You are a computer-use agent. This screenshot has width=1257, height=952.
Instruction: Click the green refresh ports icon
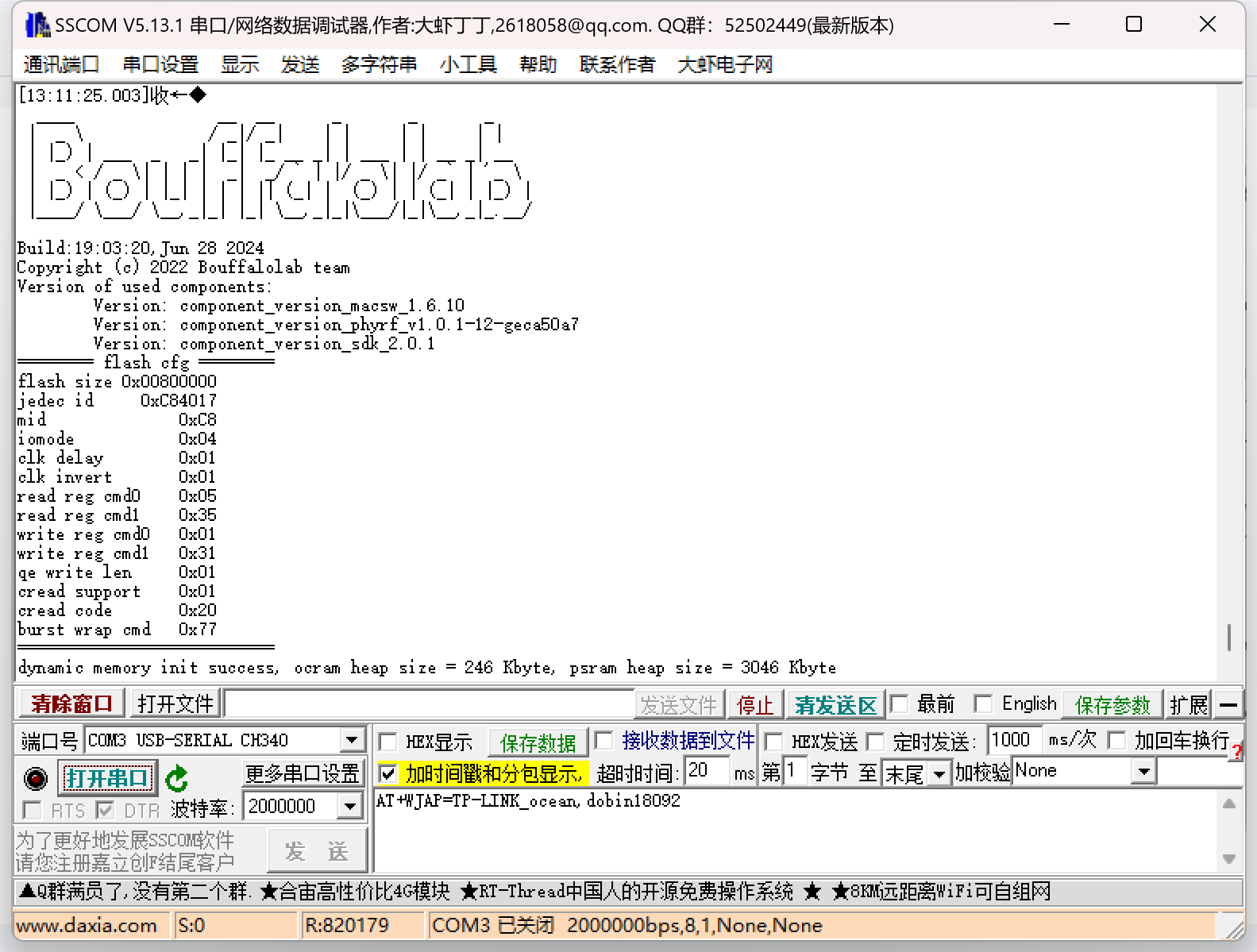pyautogui.click(x=177, y=778)
